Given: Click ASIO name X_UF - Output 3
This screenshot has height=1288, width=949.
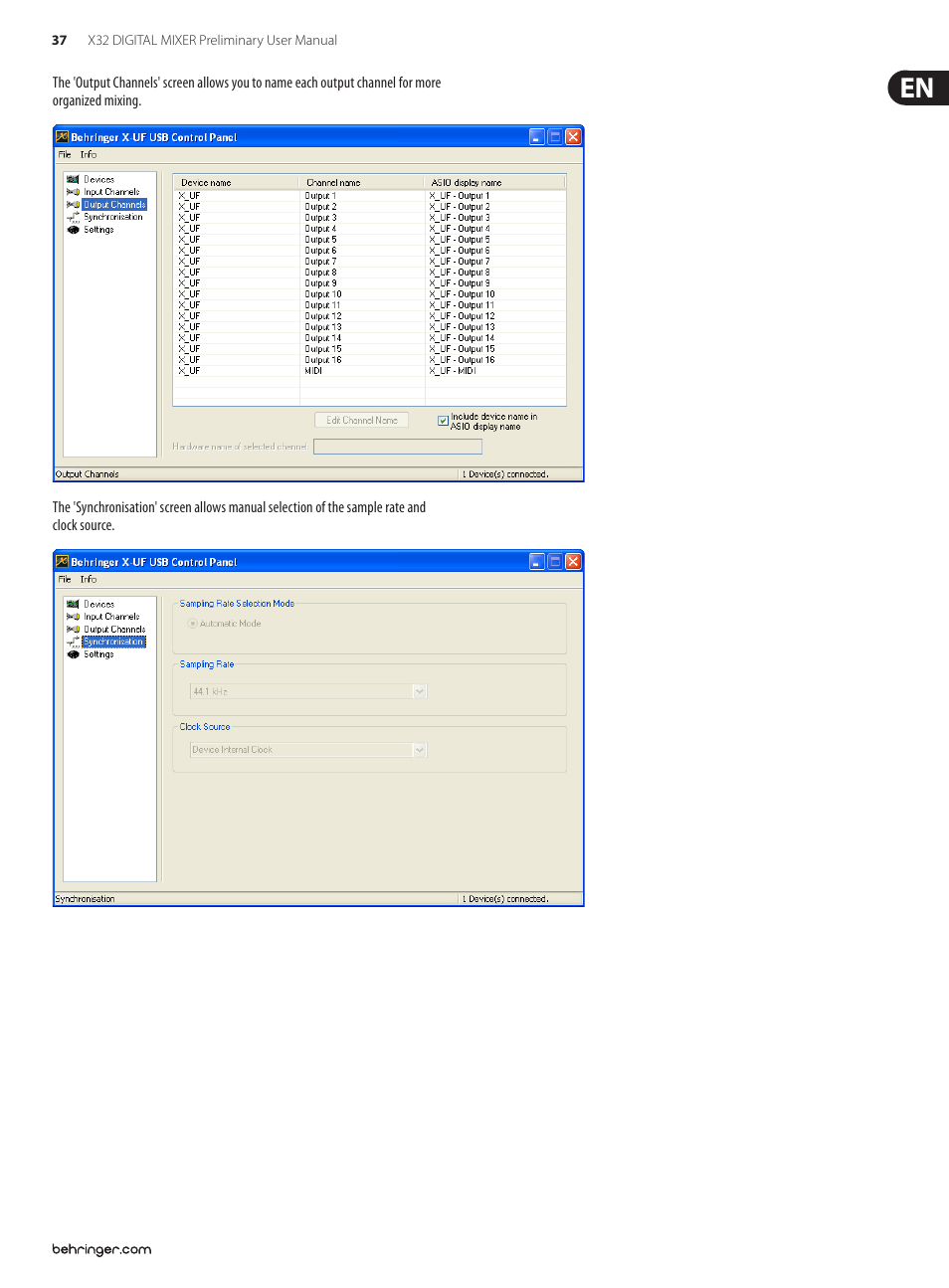Looking at the screenshot, I should coord(460,218).
